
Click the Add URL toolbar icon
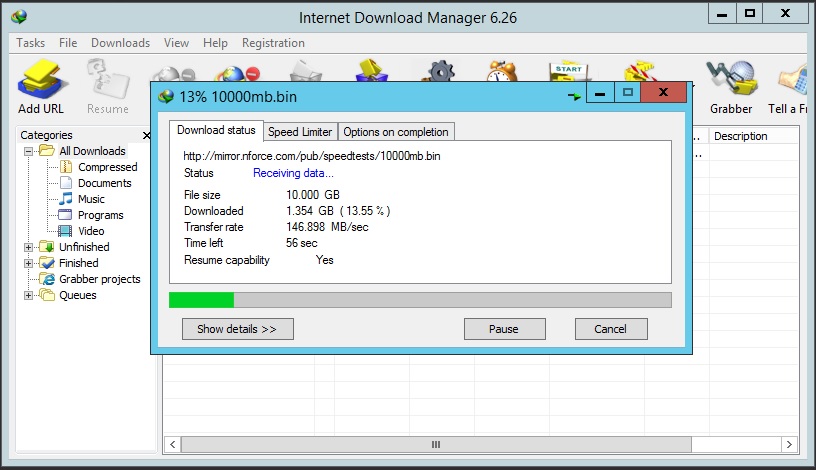point(41,80)
